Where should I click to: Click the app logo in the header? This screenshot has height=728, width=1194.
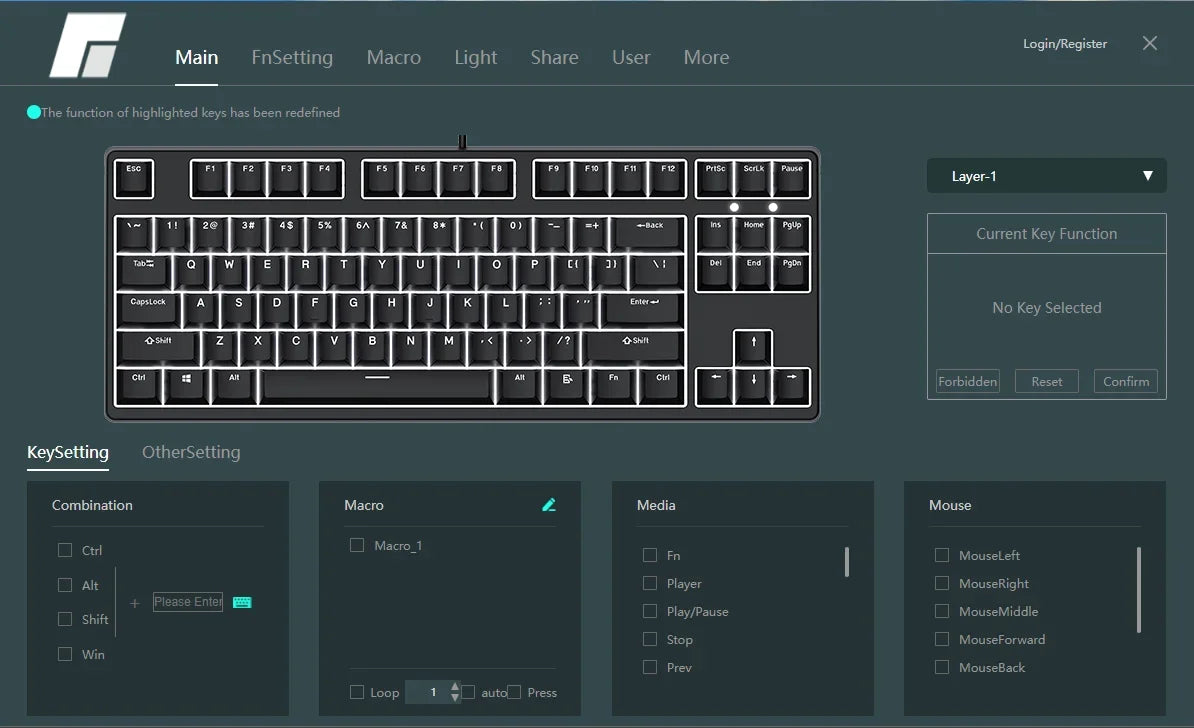[88, 45]
